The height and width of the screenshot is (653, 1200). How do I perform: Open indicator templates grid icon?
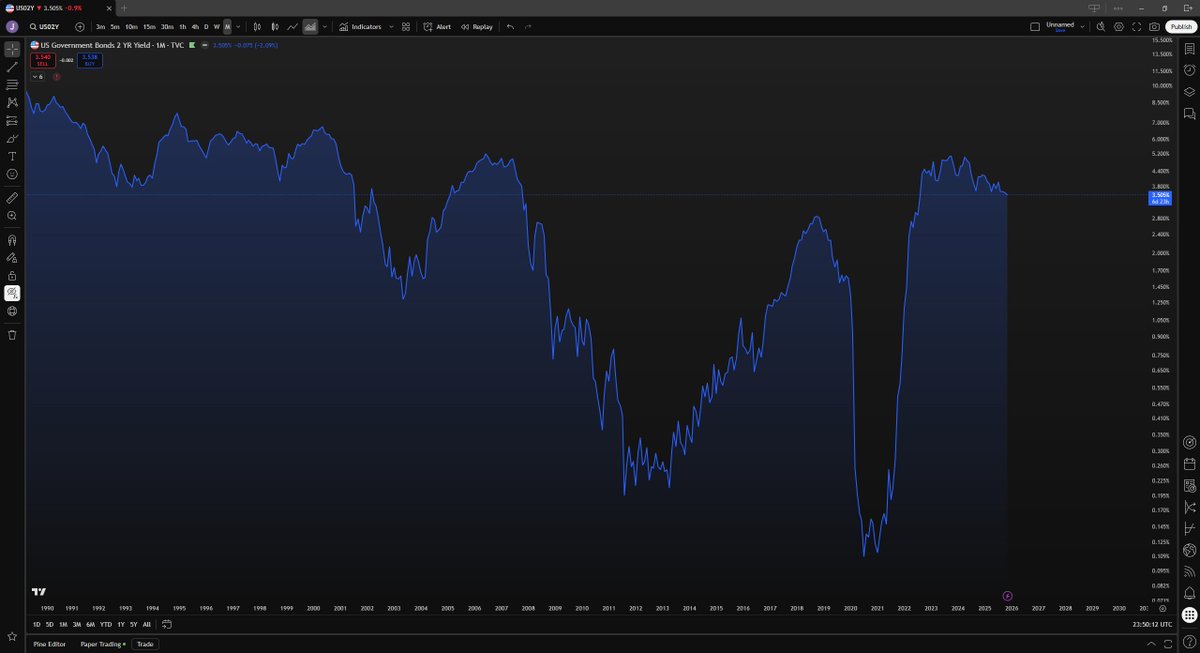406,27
